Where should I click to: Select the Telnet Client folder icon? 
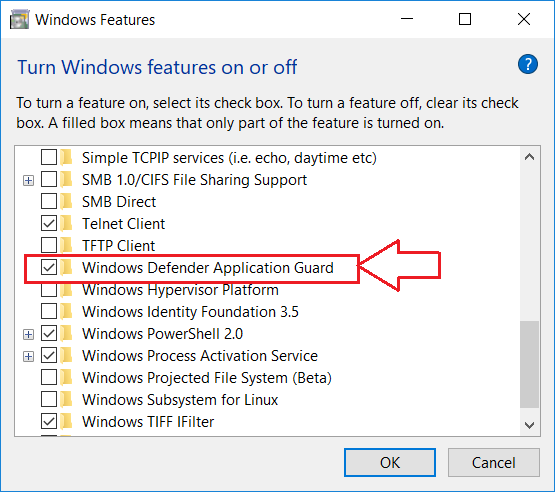(x=67, y=224)
